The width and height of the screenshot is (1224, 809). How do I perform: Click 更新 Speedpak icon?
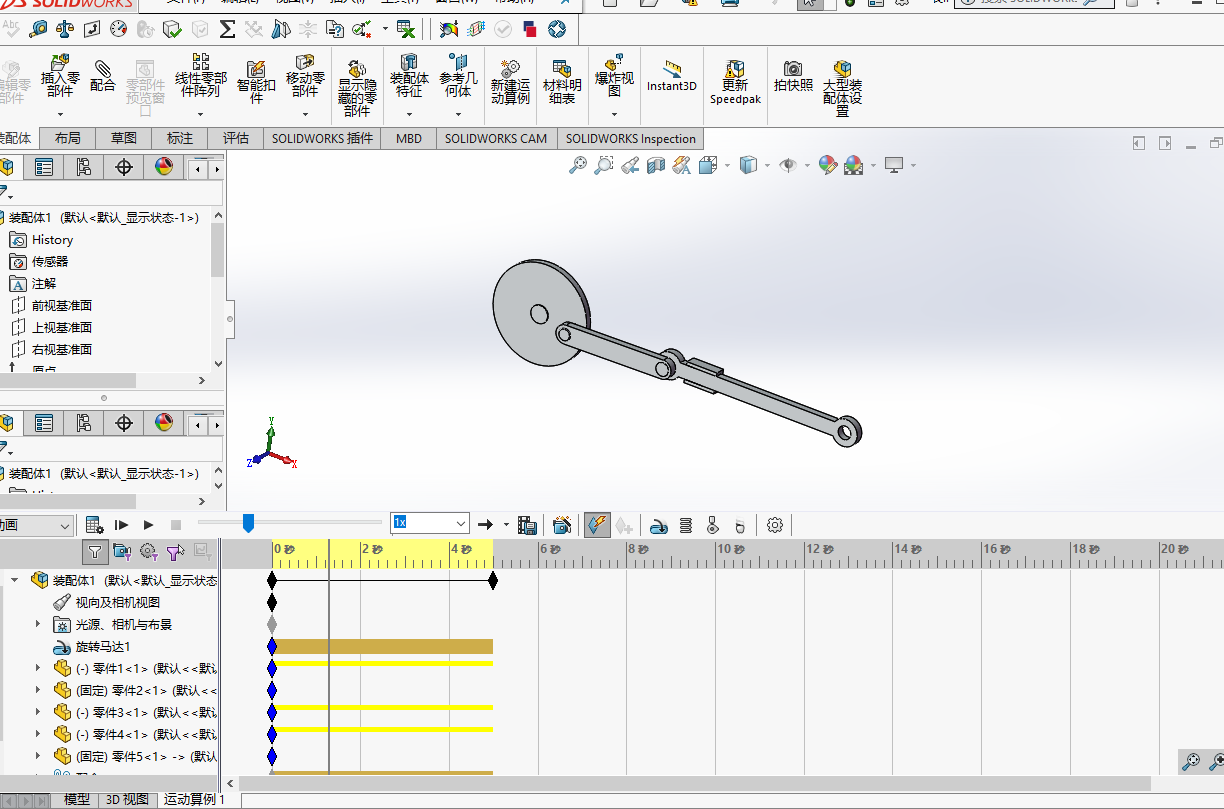[735, 81]
